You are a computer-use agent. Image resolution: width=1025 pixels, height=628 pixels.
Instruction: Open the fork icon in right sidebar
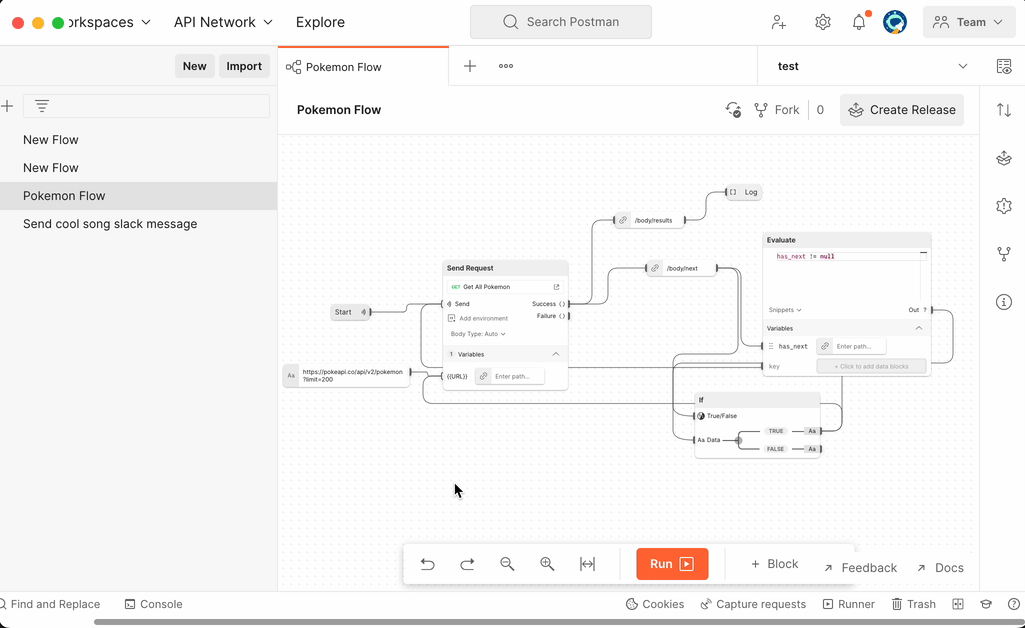(1003, 254)
